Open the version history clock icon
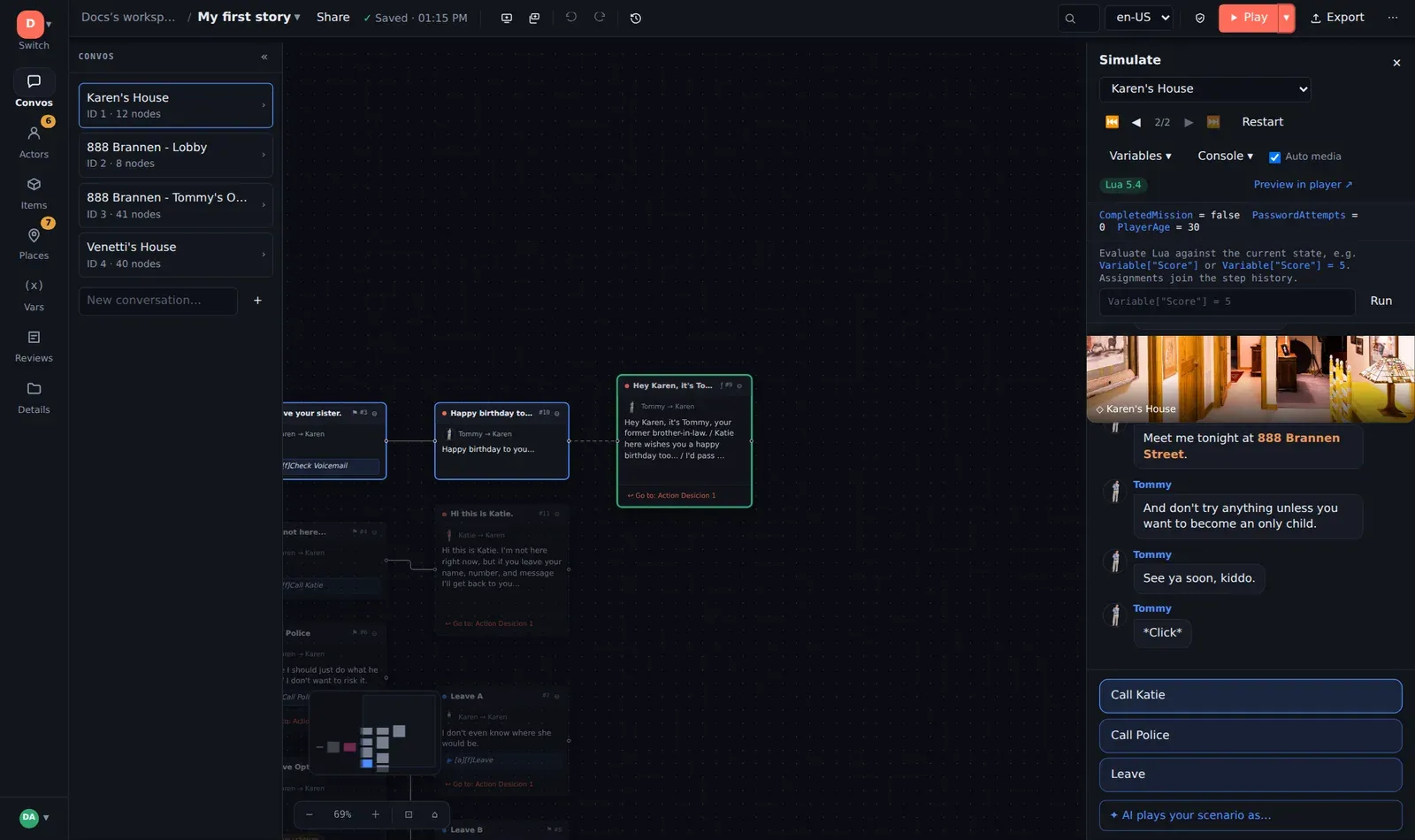The width and height of the screenshot is (1415, 840). pyautogui.click(x=636, y=18)
